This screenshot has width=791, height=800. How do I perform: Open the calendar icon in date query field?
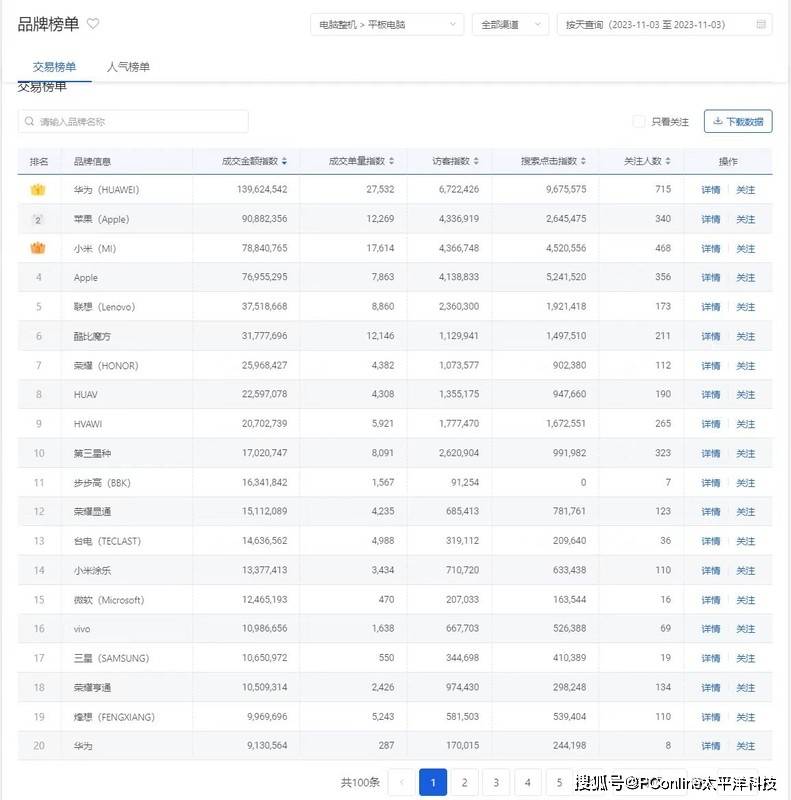tap(760, 24)
